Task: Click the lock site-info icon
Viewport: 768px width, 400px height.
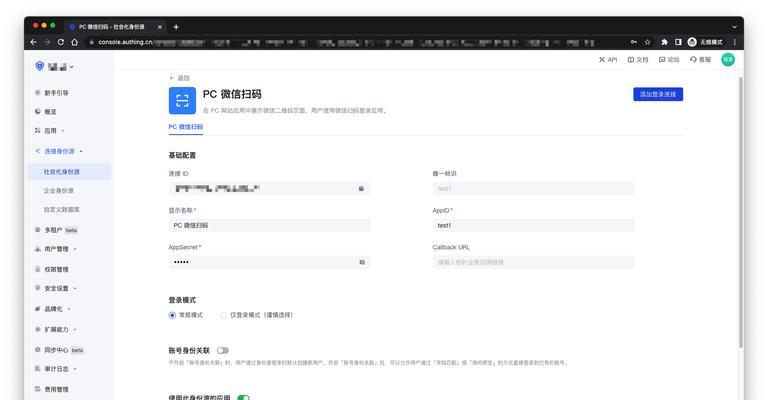Action: (91, 42)
